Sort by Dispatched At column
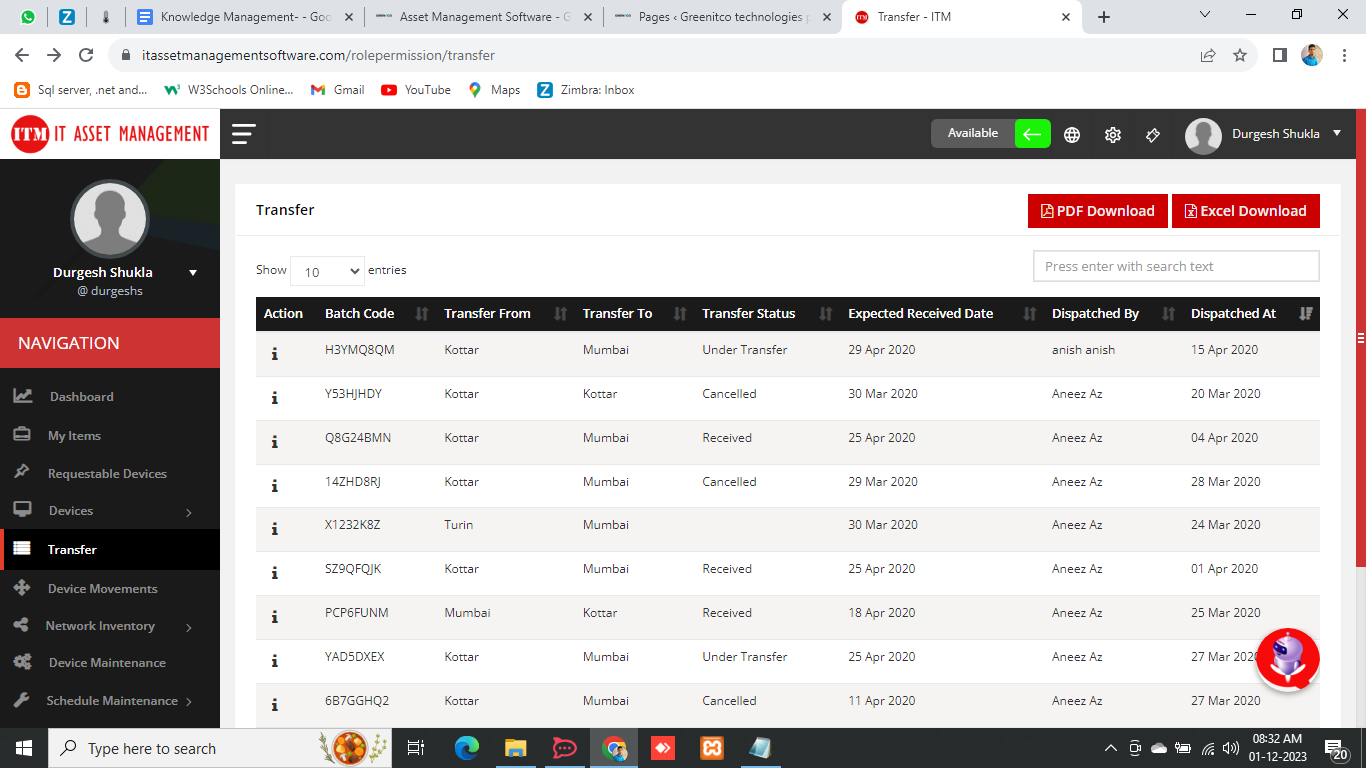This screenshot has width=1366, height=768. [x=1251, y=314]
